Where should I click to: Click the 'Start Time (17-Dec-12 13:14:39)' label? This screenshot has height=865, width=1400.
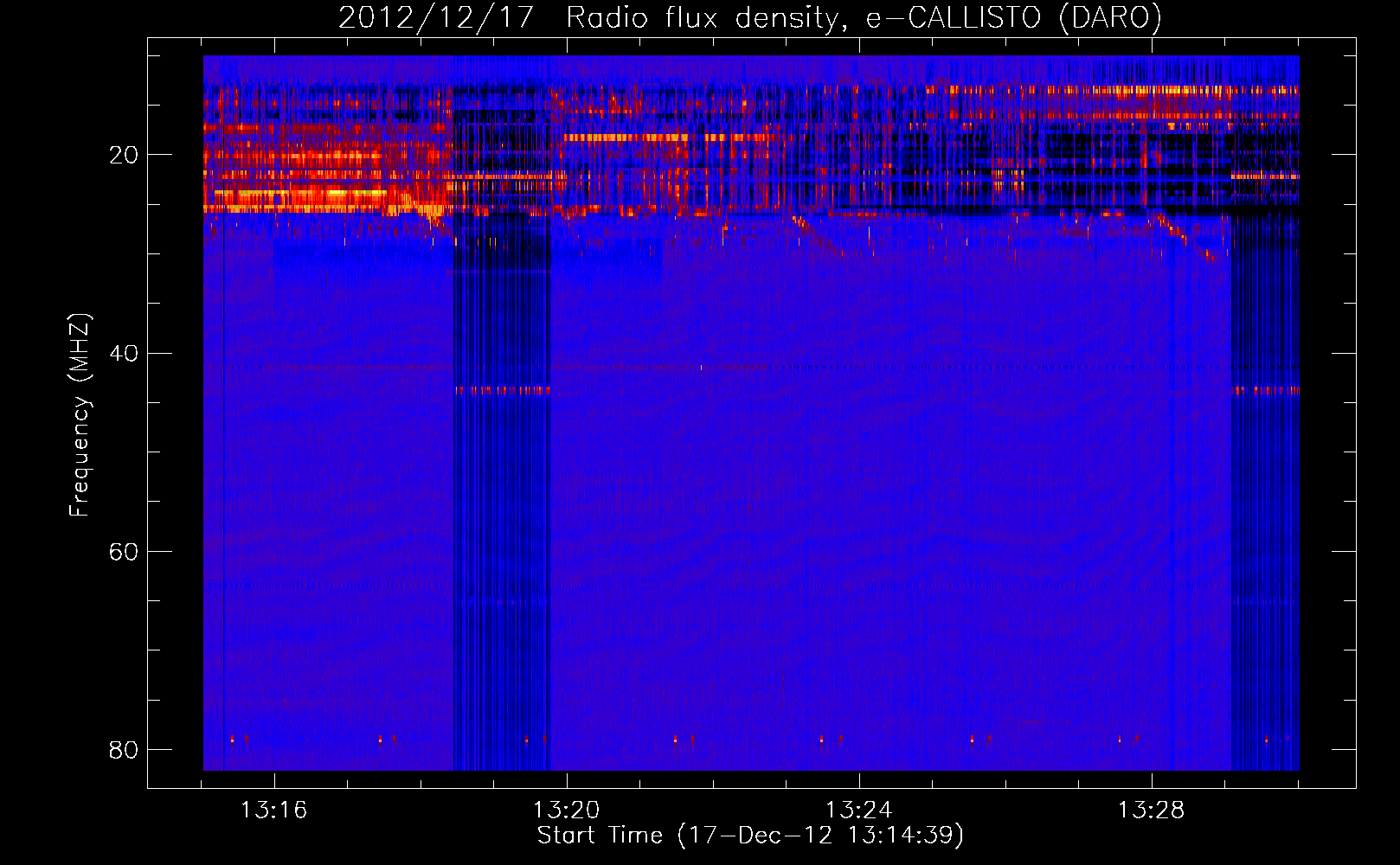pos(750,836)
